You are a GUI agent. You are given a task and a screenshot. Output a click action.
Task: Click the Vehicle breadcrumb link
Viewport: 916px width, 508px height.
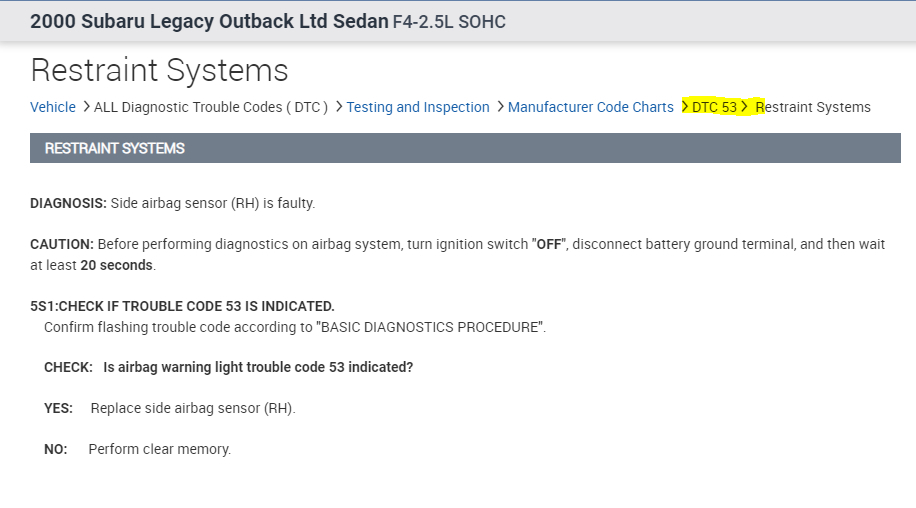click(52, 107)
